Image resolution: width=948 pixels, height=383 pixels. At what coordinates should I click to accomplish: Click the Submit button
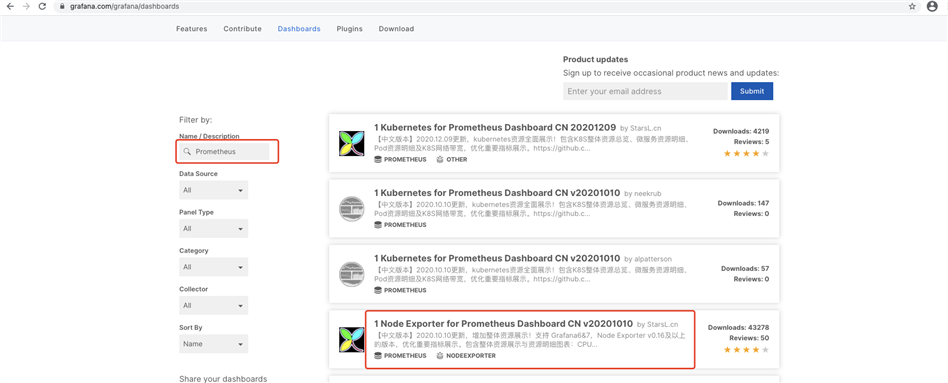[x=752, y=91]
